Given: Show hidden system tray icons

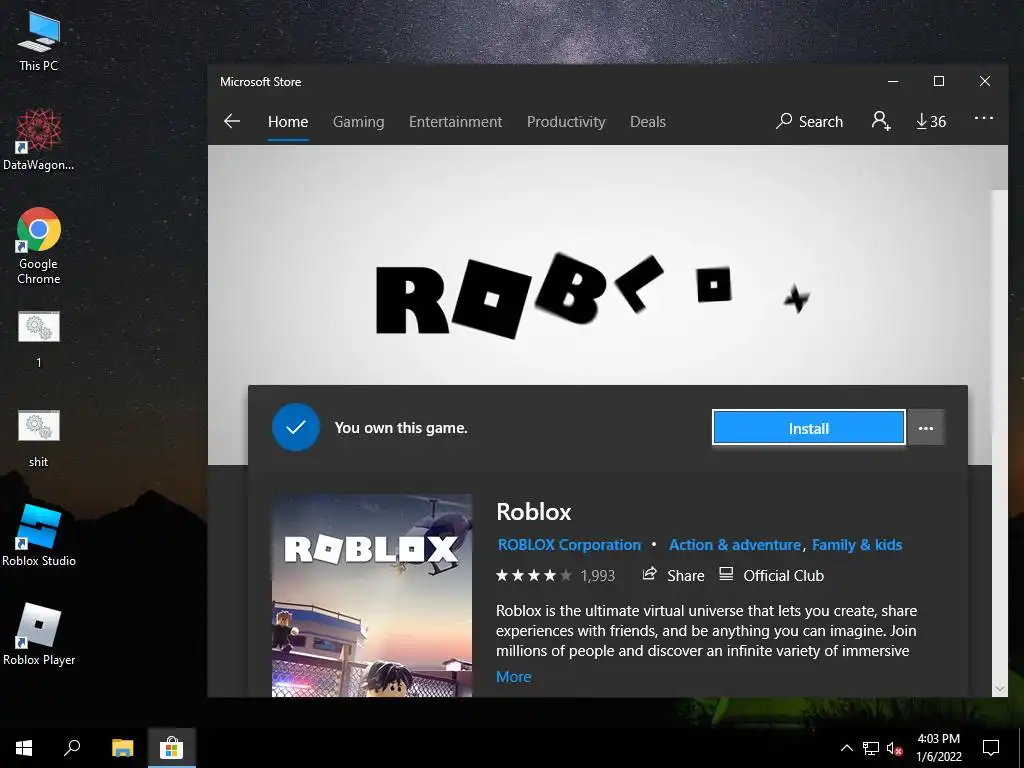Looking at the screenshot, I should [846, 748].
